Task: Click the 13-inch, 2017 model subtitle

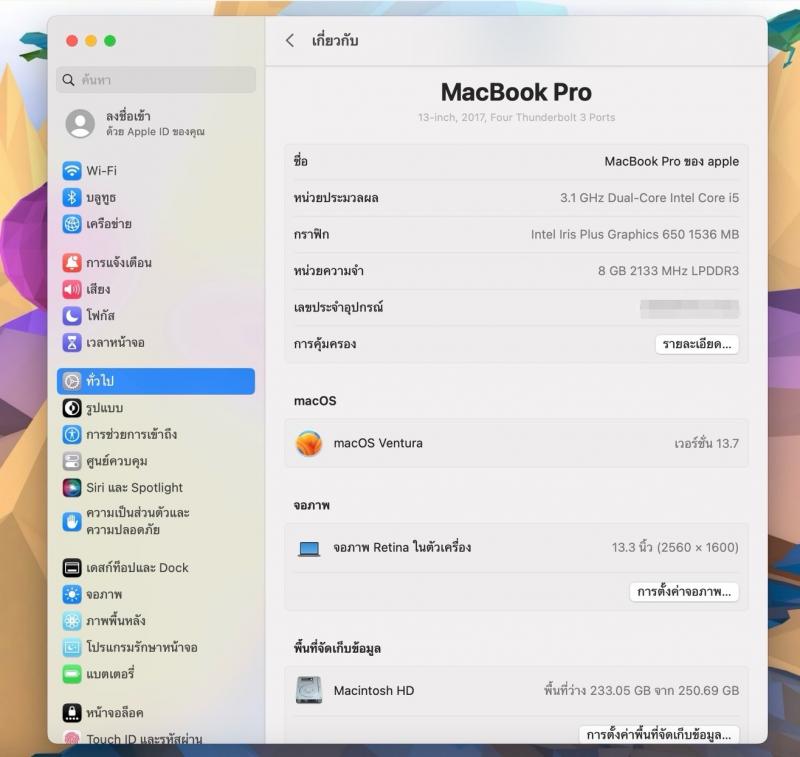Action: 516,117
